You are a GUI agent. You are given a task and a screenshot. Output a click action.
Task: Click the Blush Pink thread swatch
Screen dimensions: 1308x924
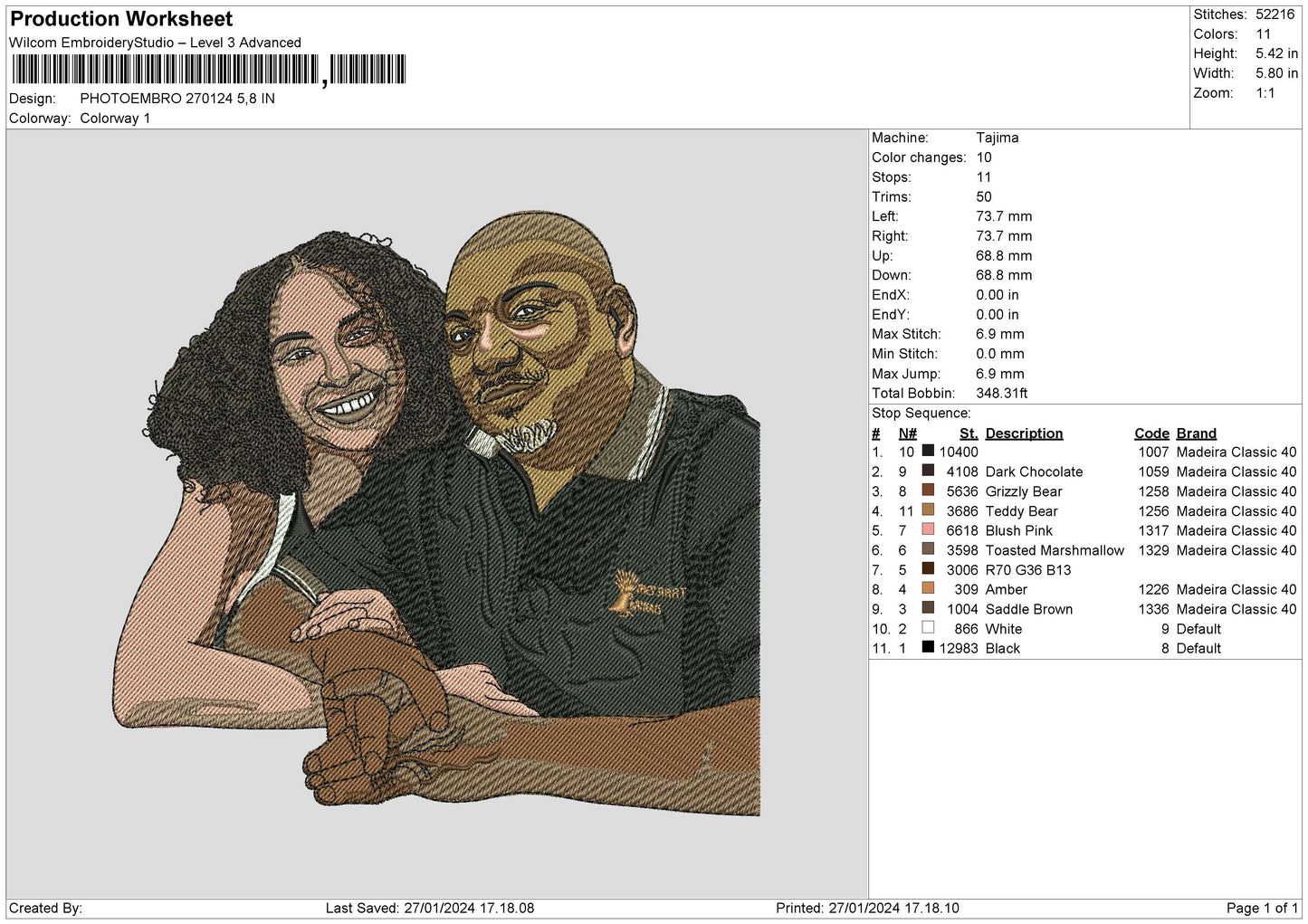(928, 529)
